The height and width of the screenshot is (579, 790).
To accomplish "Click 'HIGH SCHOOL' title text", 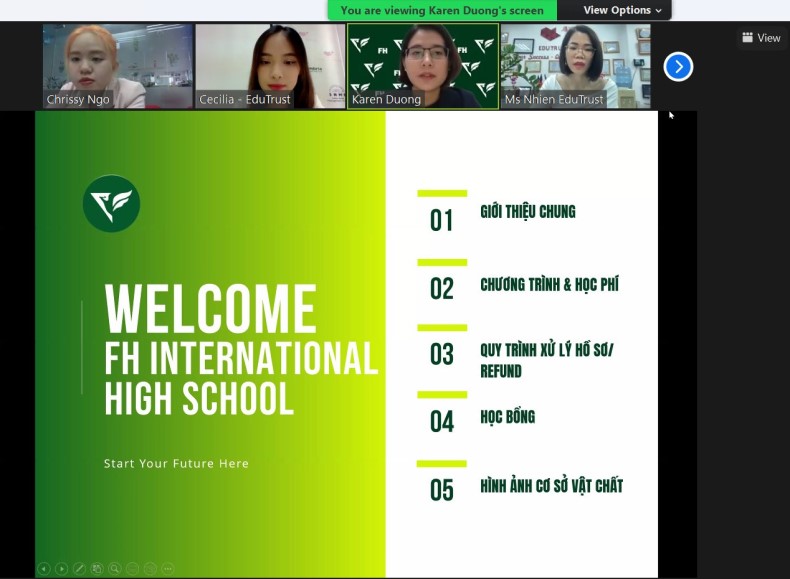I will point(199,398).
